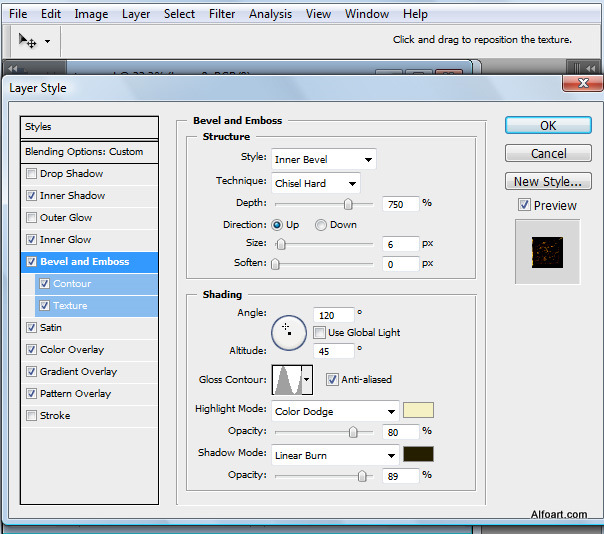Click the New Style... button
The width and height of the screenshot is (604, 534).
pyautogui.click(x=548, y=182)
